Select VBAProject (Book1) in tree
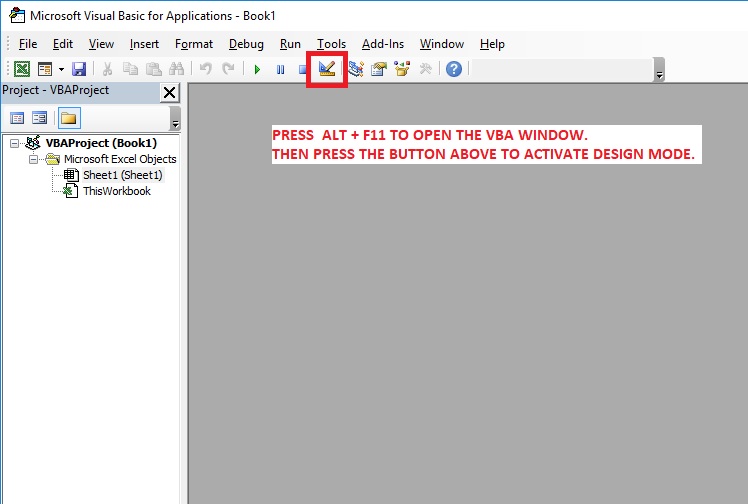The width and height of the screenshot is (748, 504). pos(101,143)
